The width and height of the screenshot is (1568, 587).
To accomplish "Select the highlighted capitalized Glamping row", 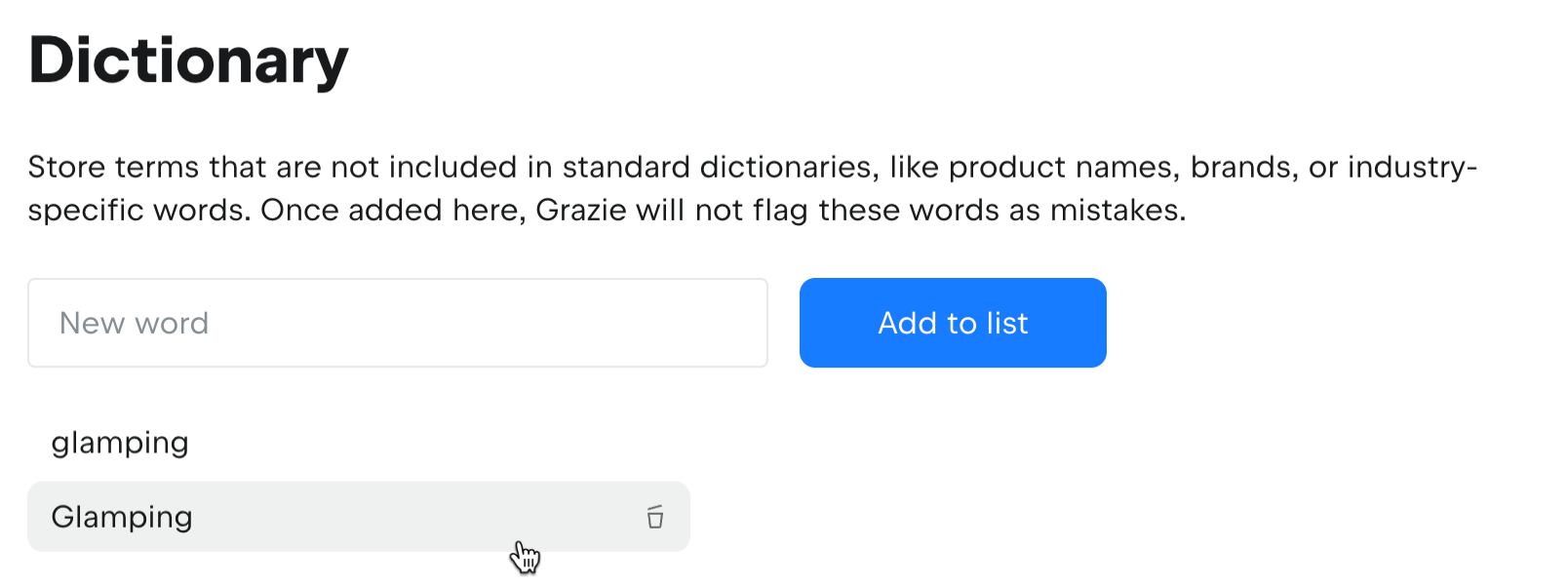I will [359, 517].
